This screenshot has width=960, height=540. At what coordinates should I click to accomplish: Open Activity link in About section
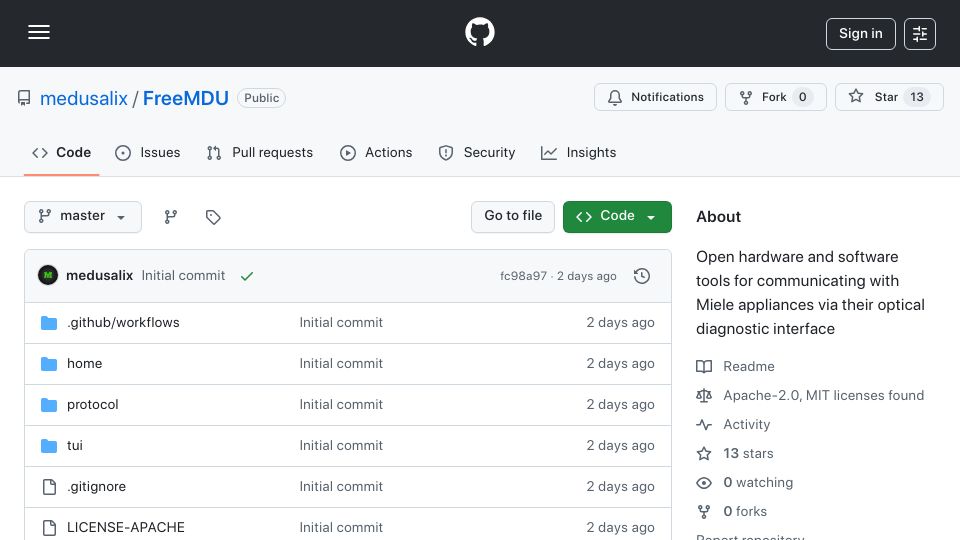click(x=746, y=424)
